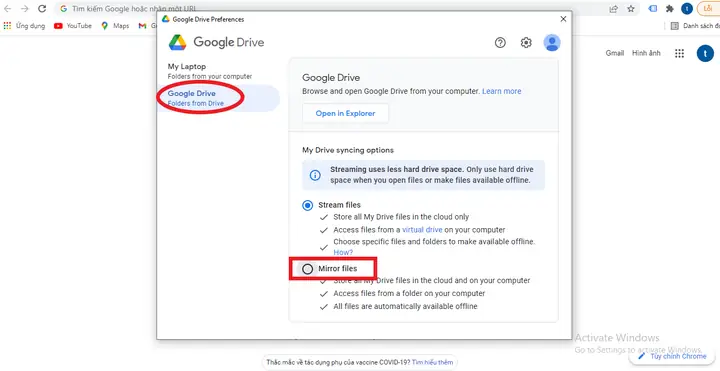Click 'Store all My Drive files in the cloud only'
The height and width of the screenshot is (371, 720).
pos(401,217)
